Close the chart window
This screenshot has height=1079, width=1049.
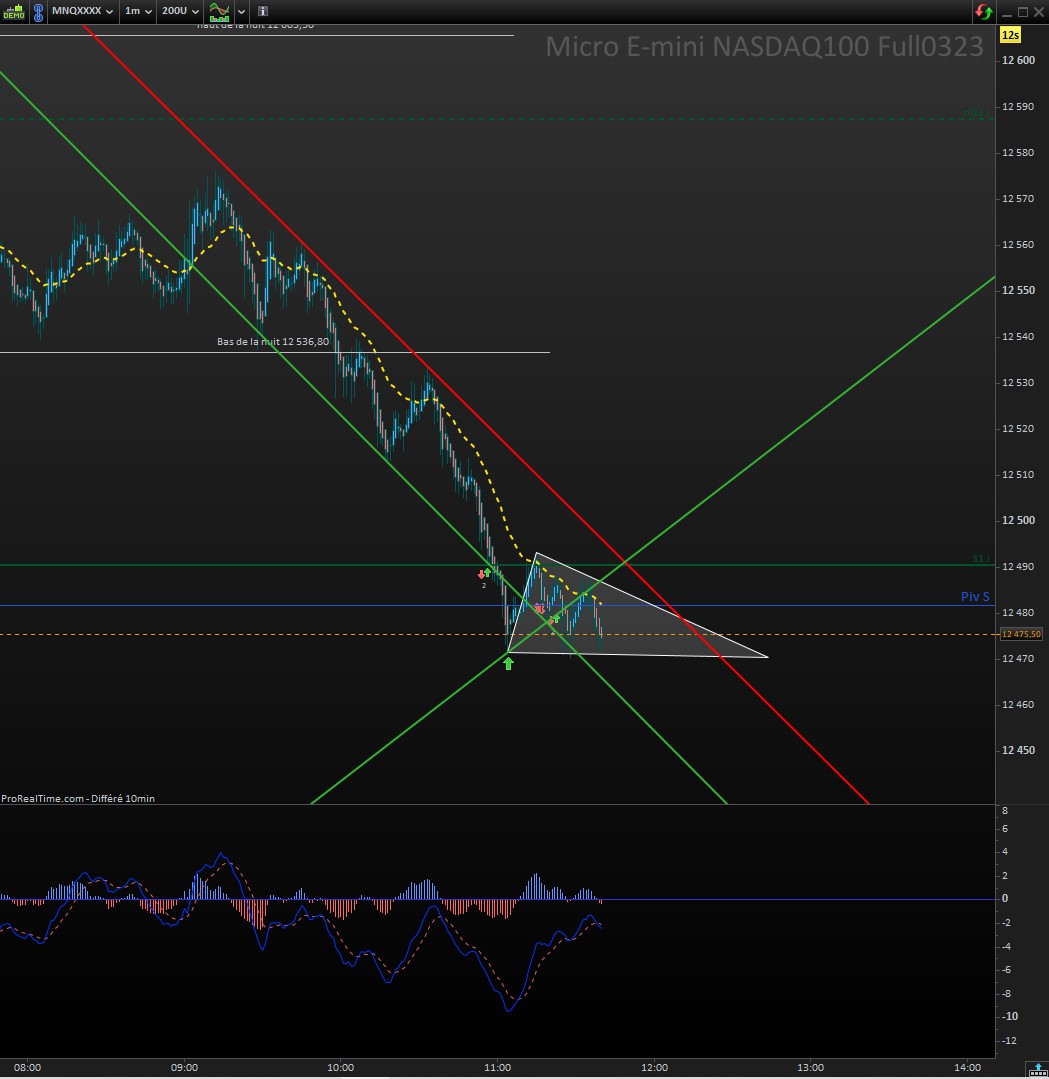1039,12
